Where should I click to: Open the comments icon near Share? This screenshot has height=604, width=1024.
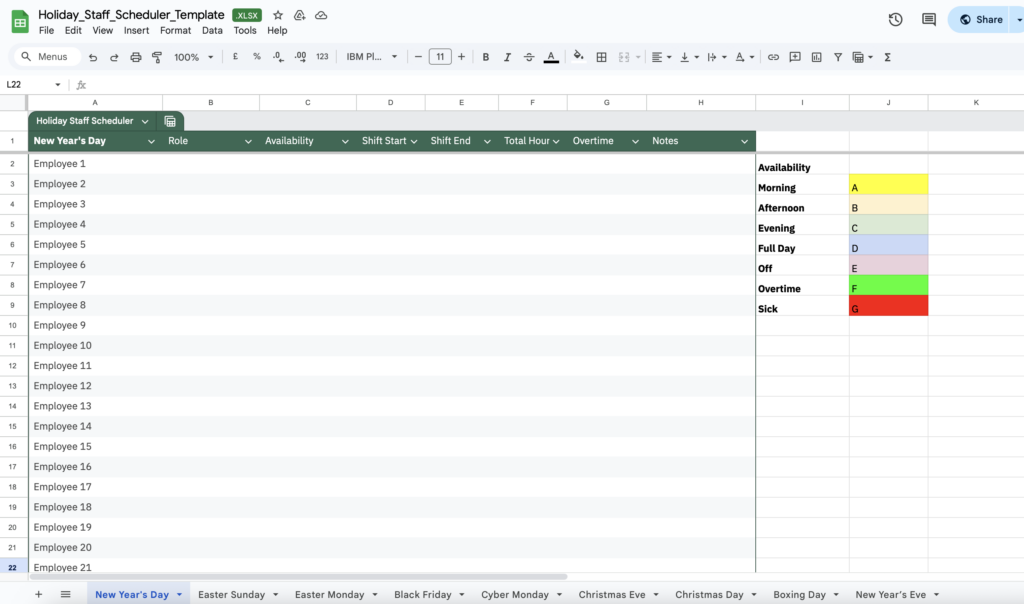tap(929, 19)
